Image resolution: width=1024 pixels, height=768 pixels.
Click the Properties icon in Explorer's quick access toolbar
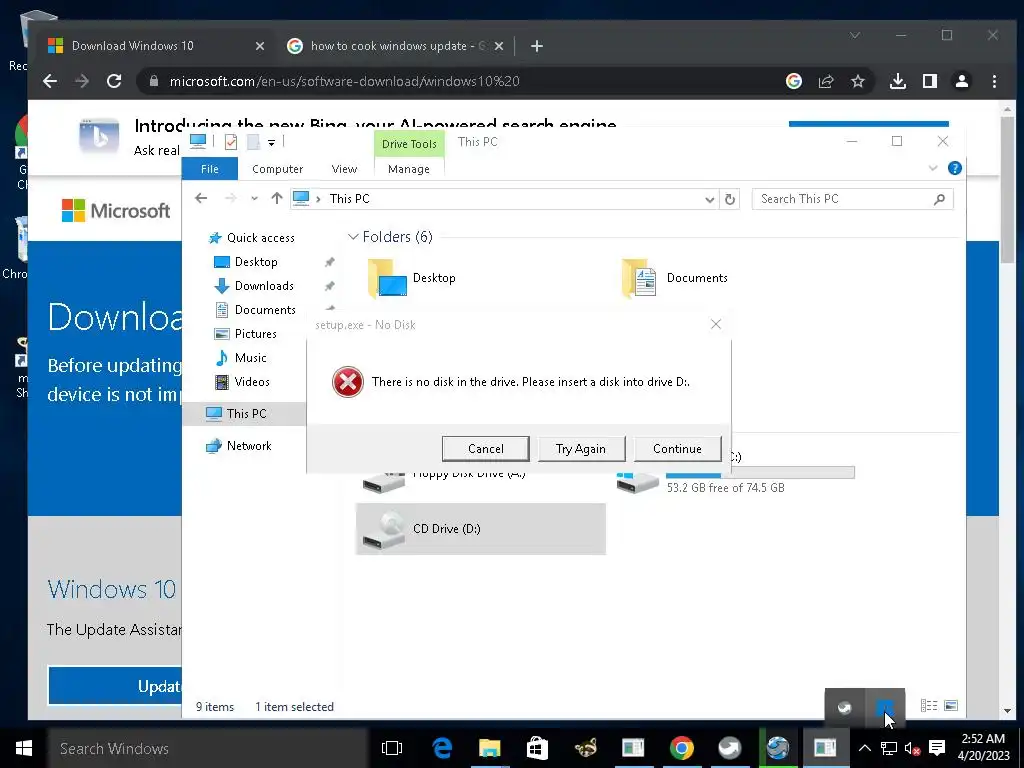click(231, 142)
